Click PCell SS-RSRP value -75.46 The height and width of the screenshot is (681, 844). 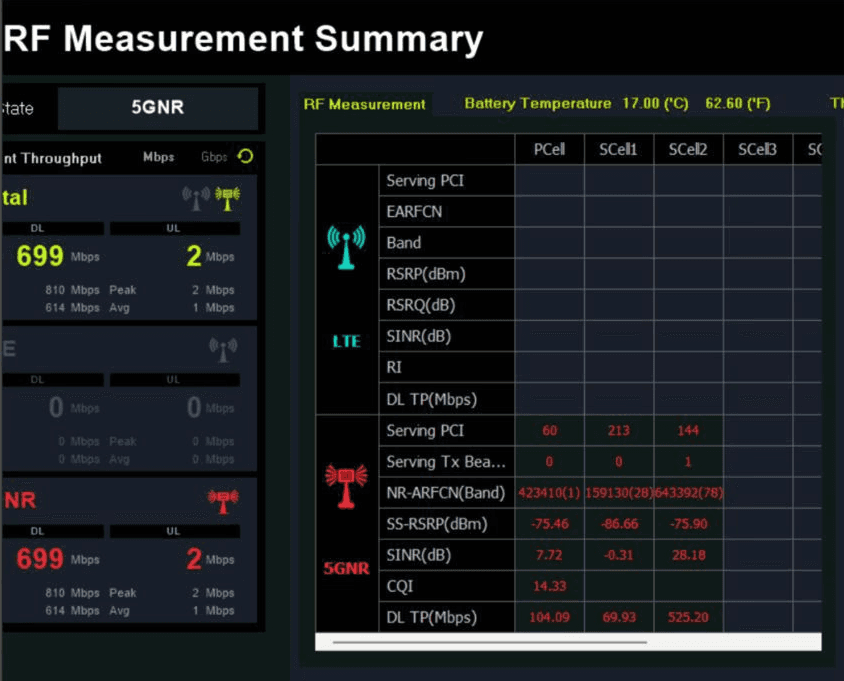(550, 524)
